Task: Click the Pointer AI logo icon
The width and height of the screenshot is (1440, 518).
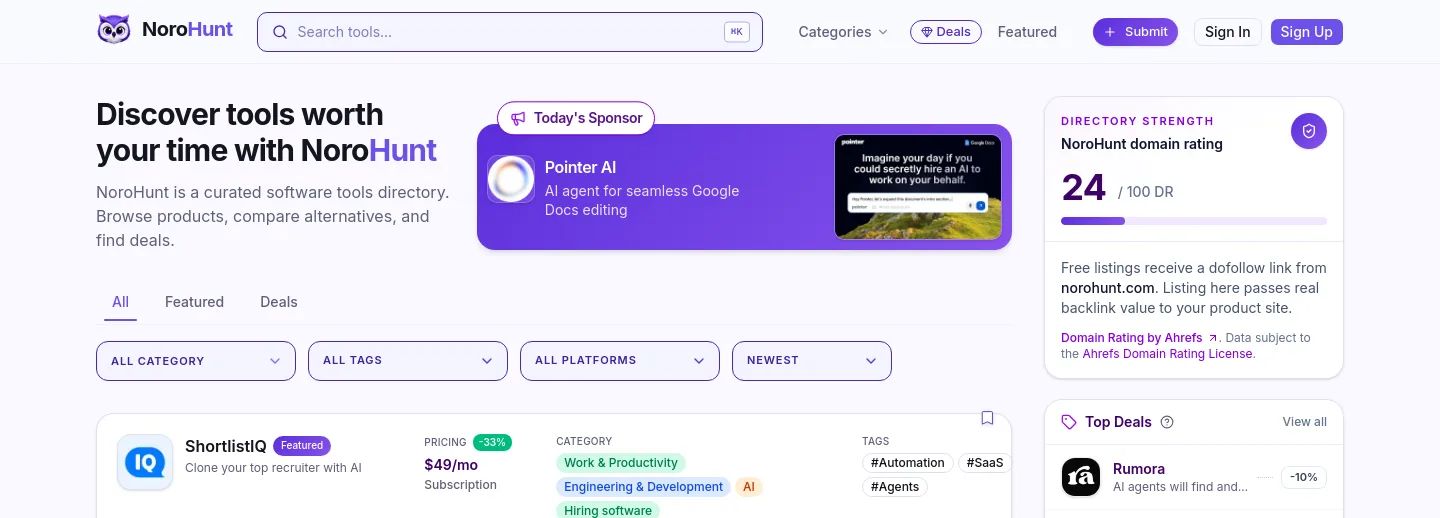Action: (x=511, y=179)
